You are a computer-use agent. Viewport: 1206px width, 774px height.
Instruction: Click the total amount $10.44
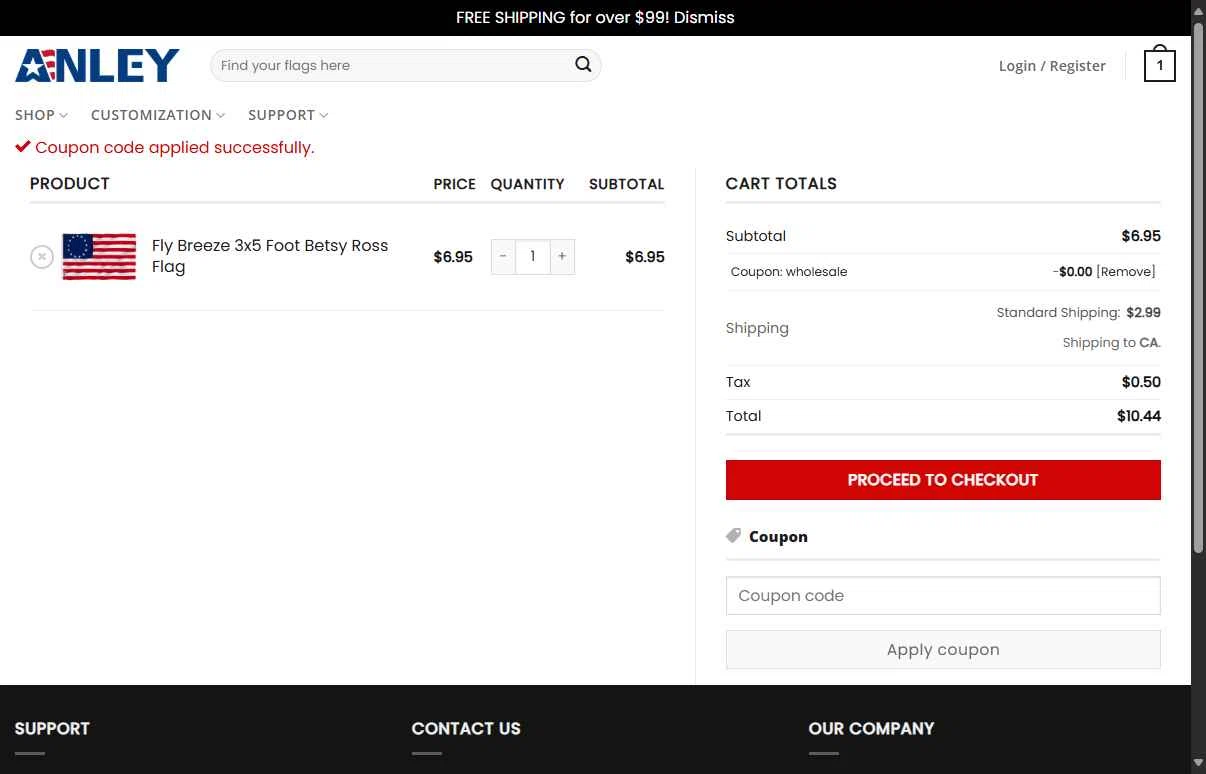click(x=1139, y=416)
